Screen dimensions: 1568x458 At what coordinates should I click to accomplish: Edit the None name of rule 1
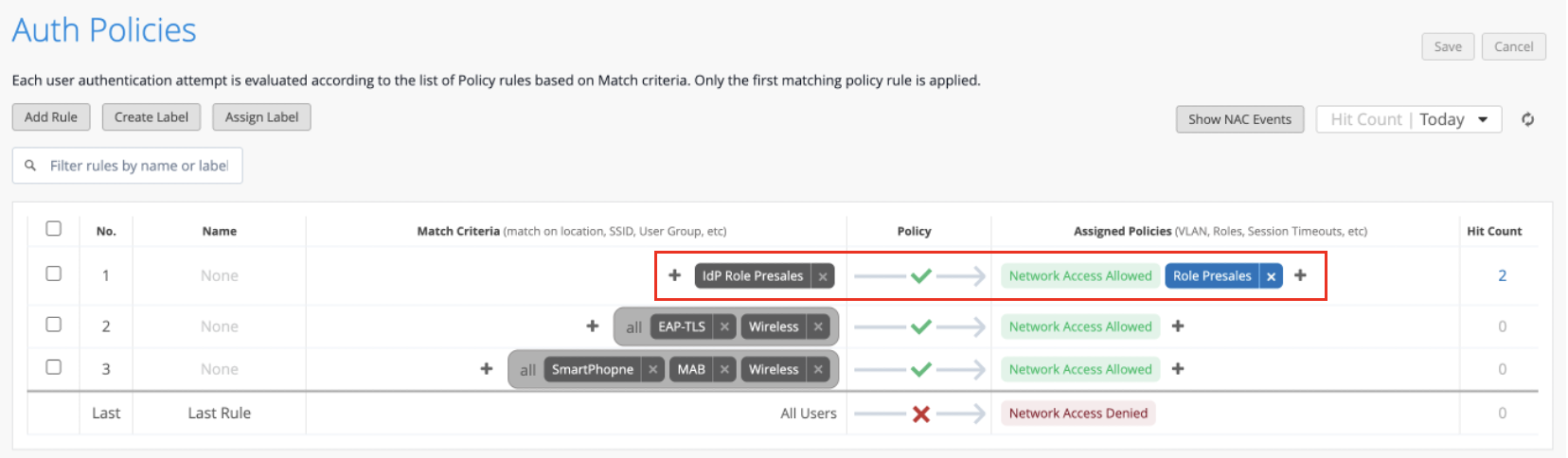[x=220, y=275]
